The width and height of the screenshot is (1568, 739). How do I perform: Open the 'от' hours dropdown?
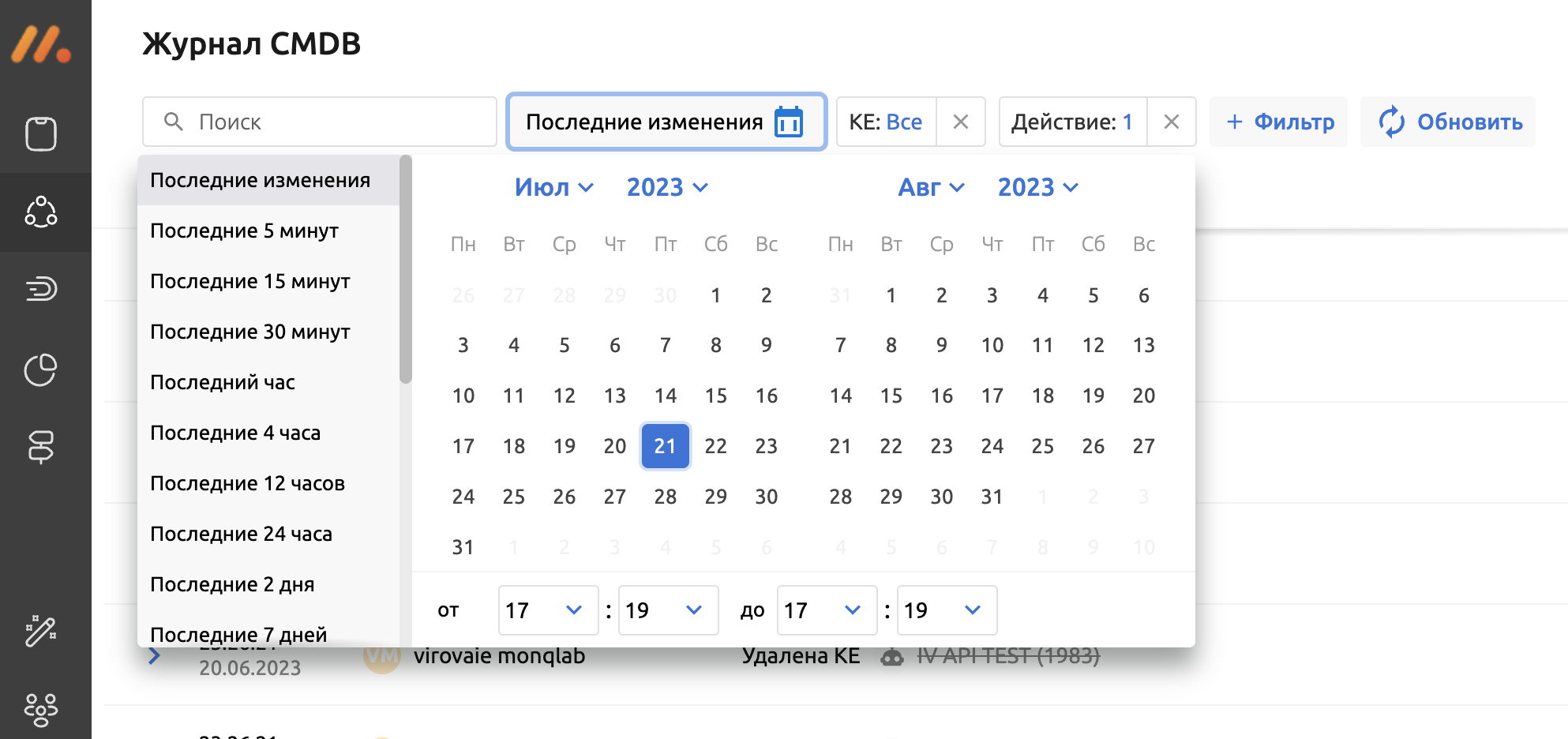pyautogui.click(x=548, y=610)
